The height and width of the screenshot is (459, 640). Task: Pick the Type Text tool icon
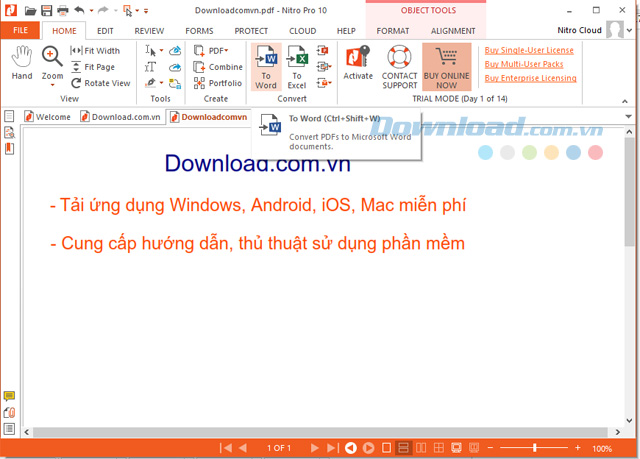click(x=150, y=67)
